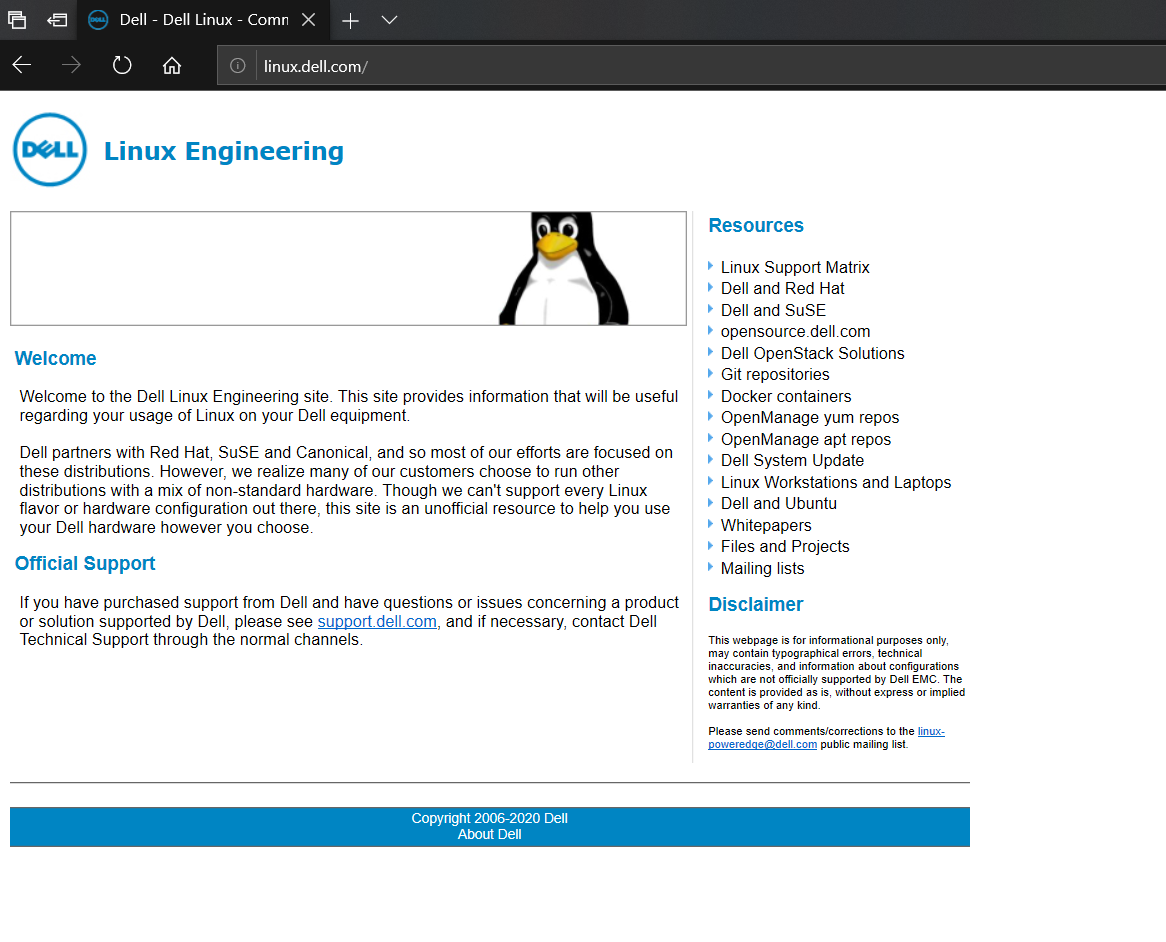Click the Disclaimer heading
The height and width of the screenshot is (942, 1166).
(756, 604)
